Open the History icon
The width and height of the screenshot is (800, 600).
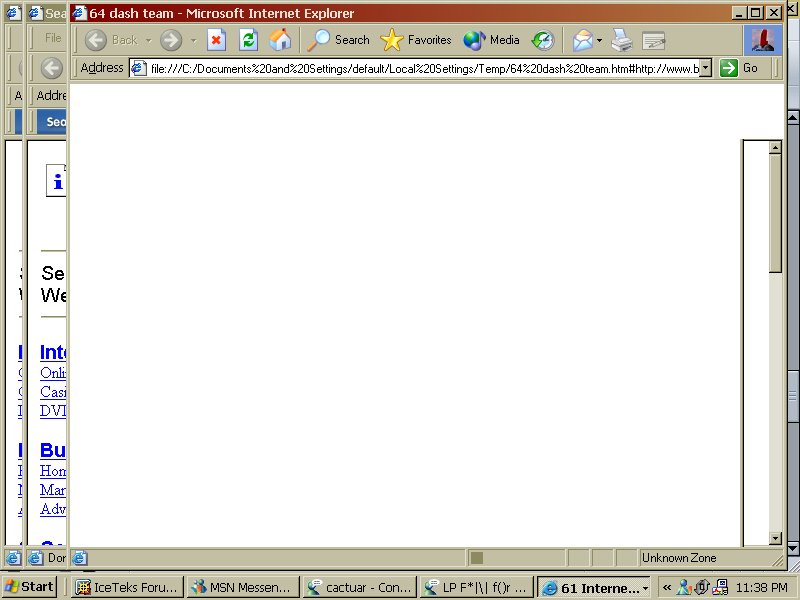[542, 40]
